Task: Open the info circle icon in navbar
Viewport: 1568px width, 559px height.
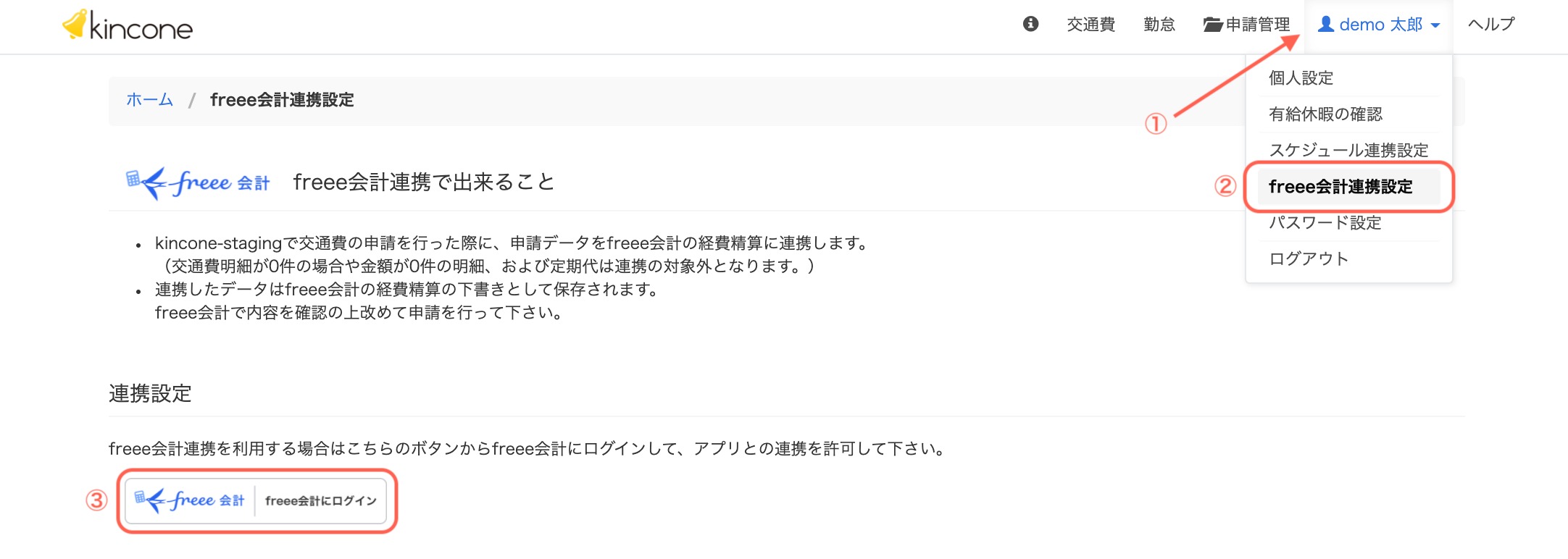Action: coord(1030,24)
